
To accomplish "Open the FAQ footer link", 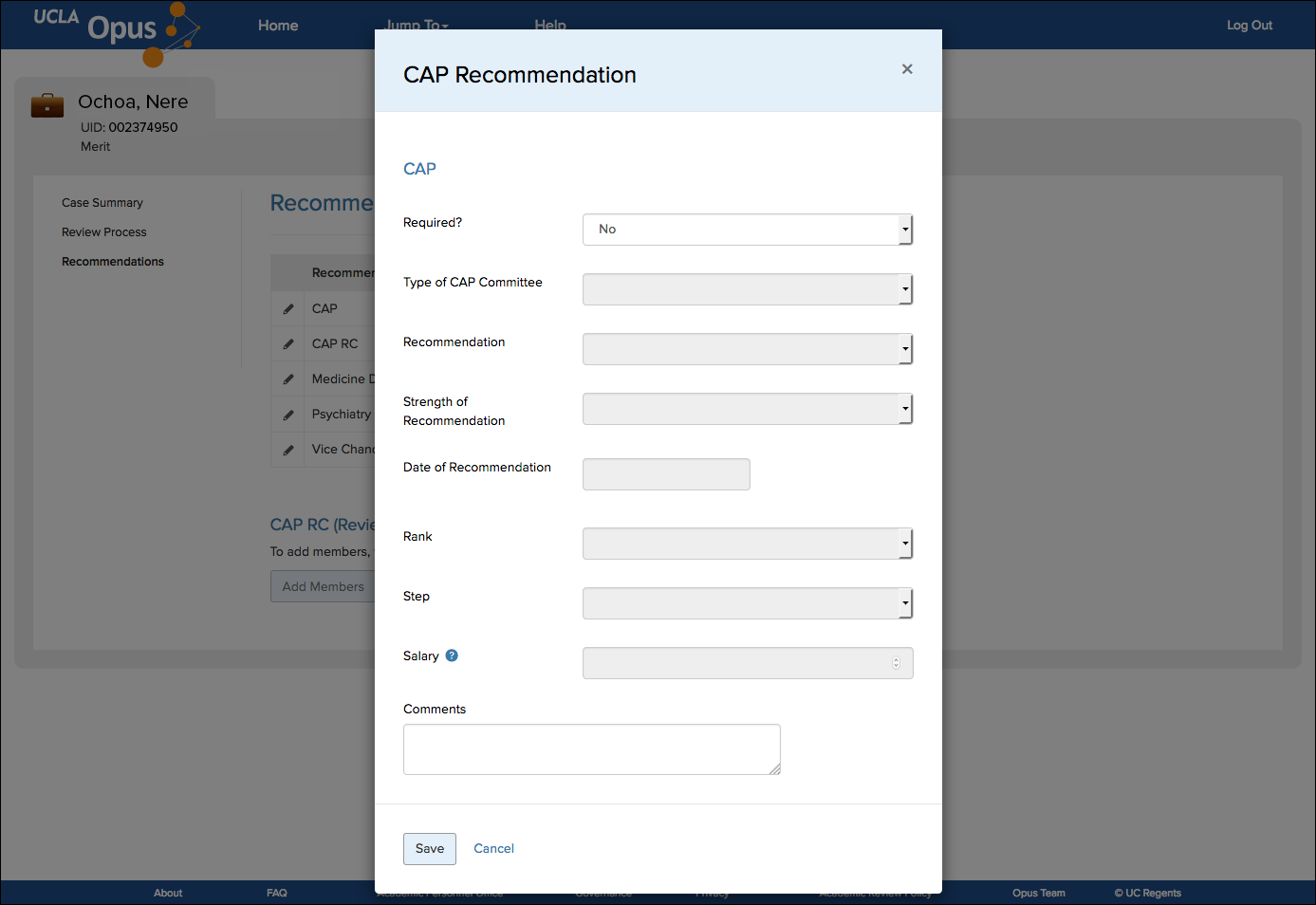I will [x=277, y=893].
